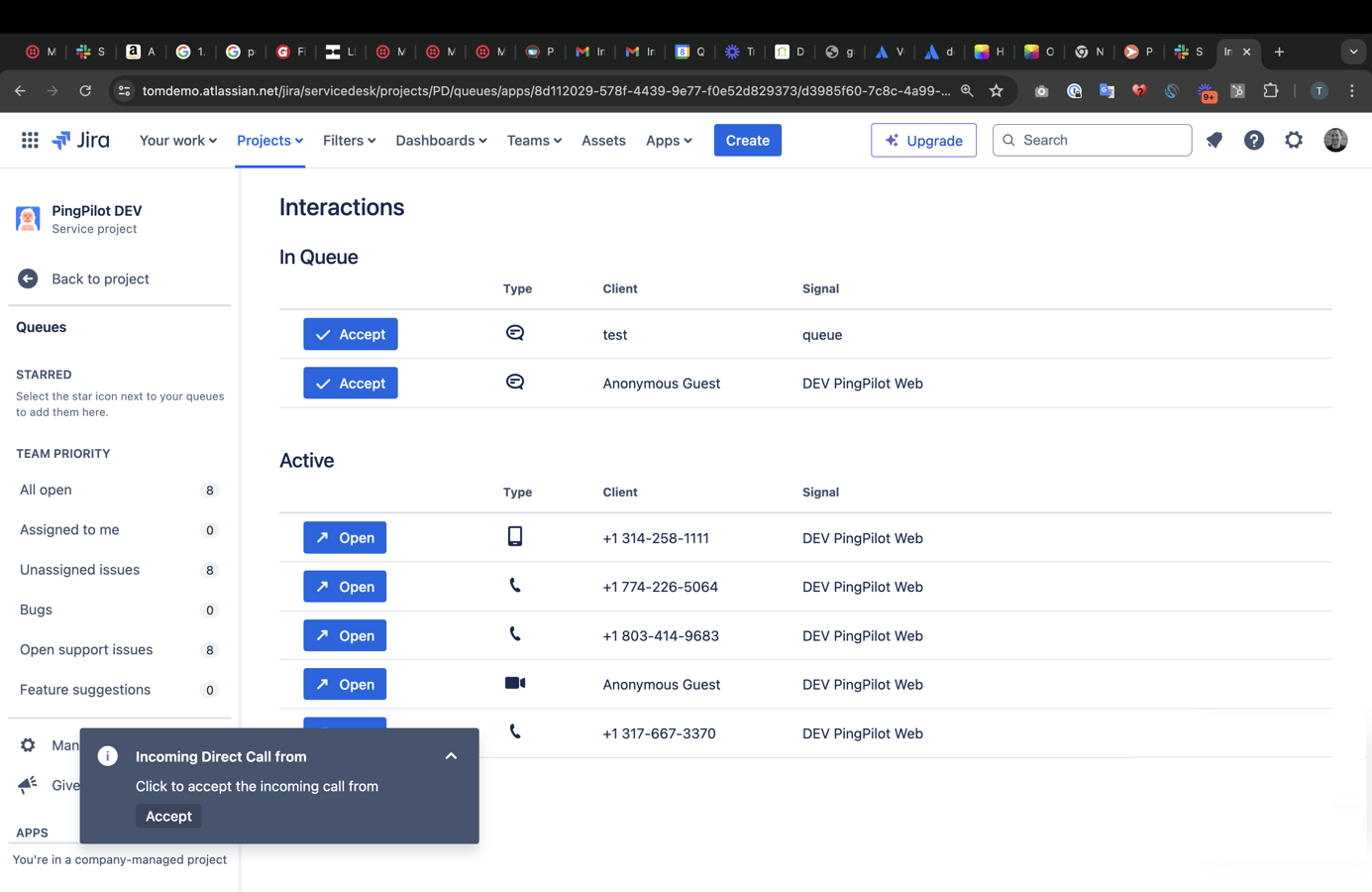
Task: Click the Jira logo
Action: click(x=81, y=141)
